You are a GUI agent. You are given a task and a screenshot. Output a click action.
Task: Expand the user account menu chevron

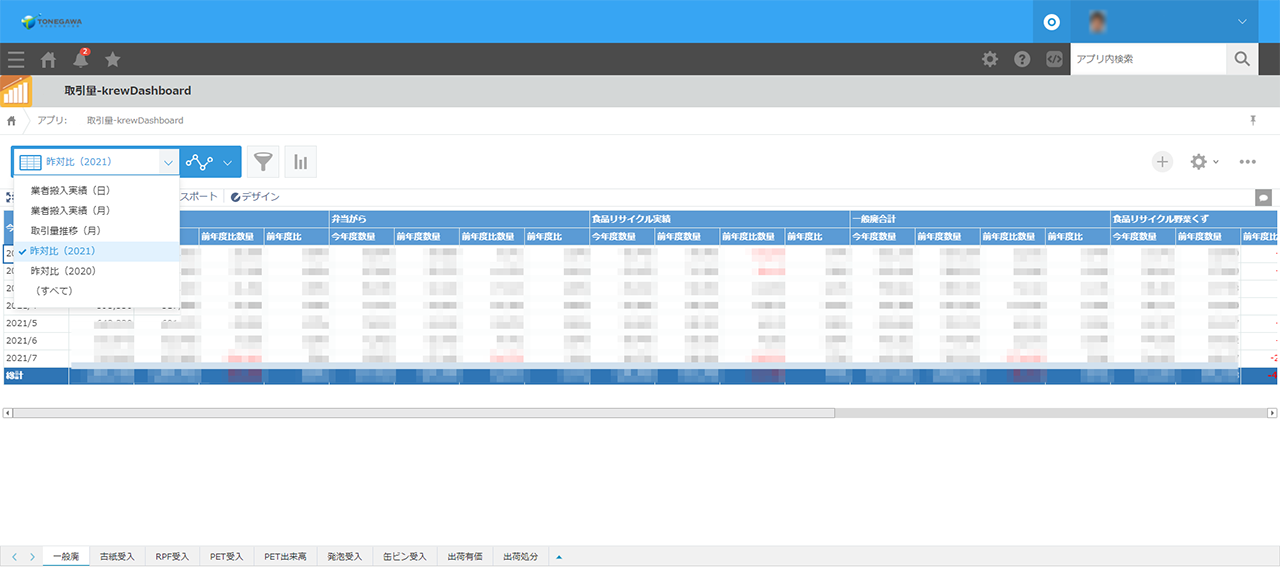click(1242, 21)
